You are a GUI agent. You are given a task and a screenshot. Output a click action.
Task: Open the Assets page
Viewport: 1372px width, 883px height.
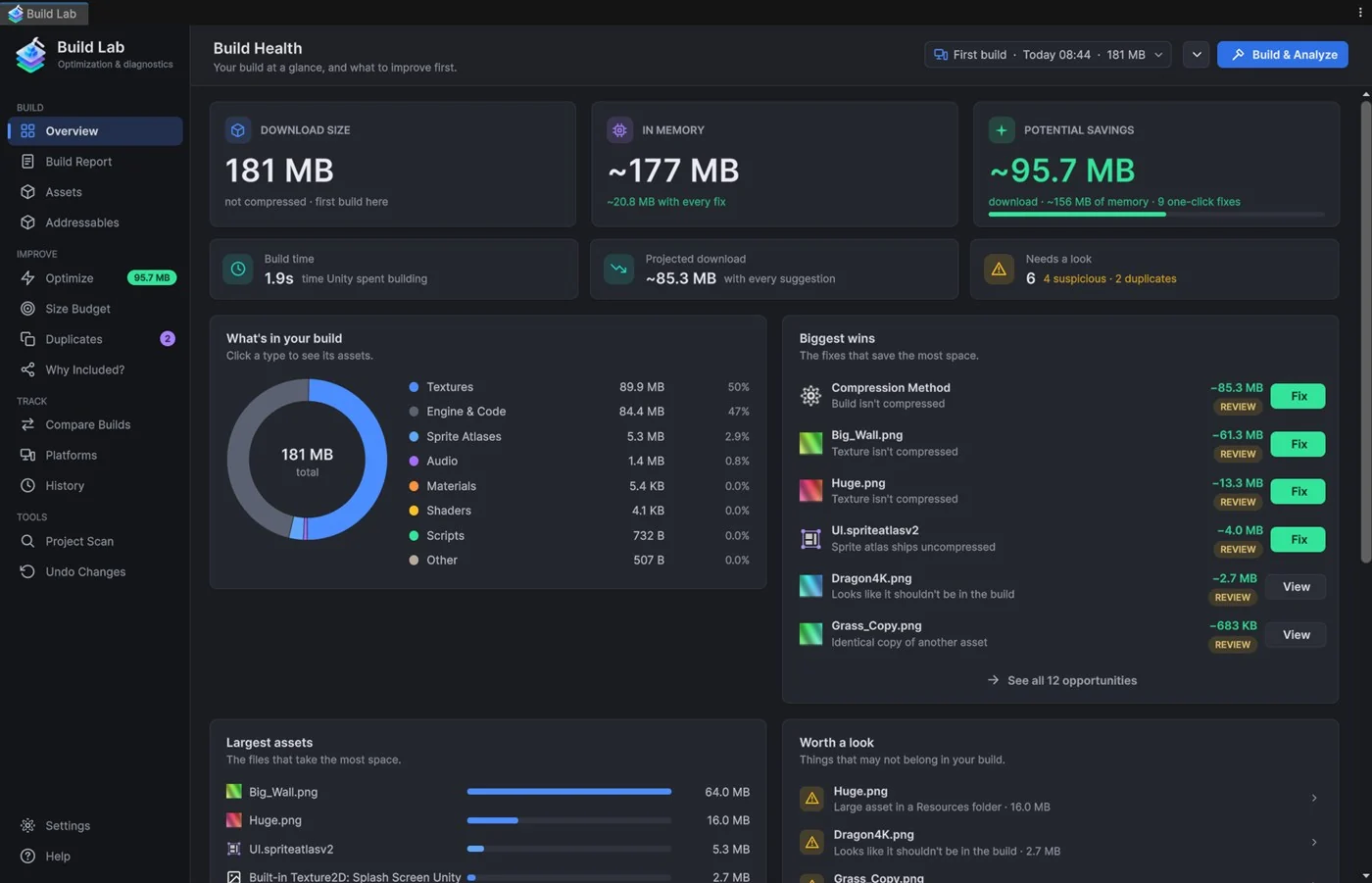tap(95, 192)
